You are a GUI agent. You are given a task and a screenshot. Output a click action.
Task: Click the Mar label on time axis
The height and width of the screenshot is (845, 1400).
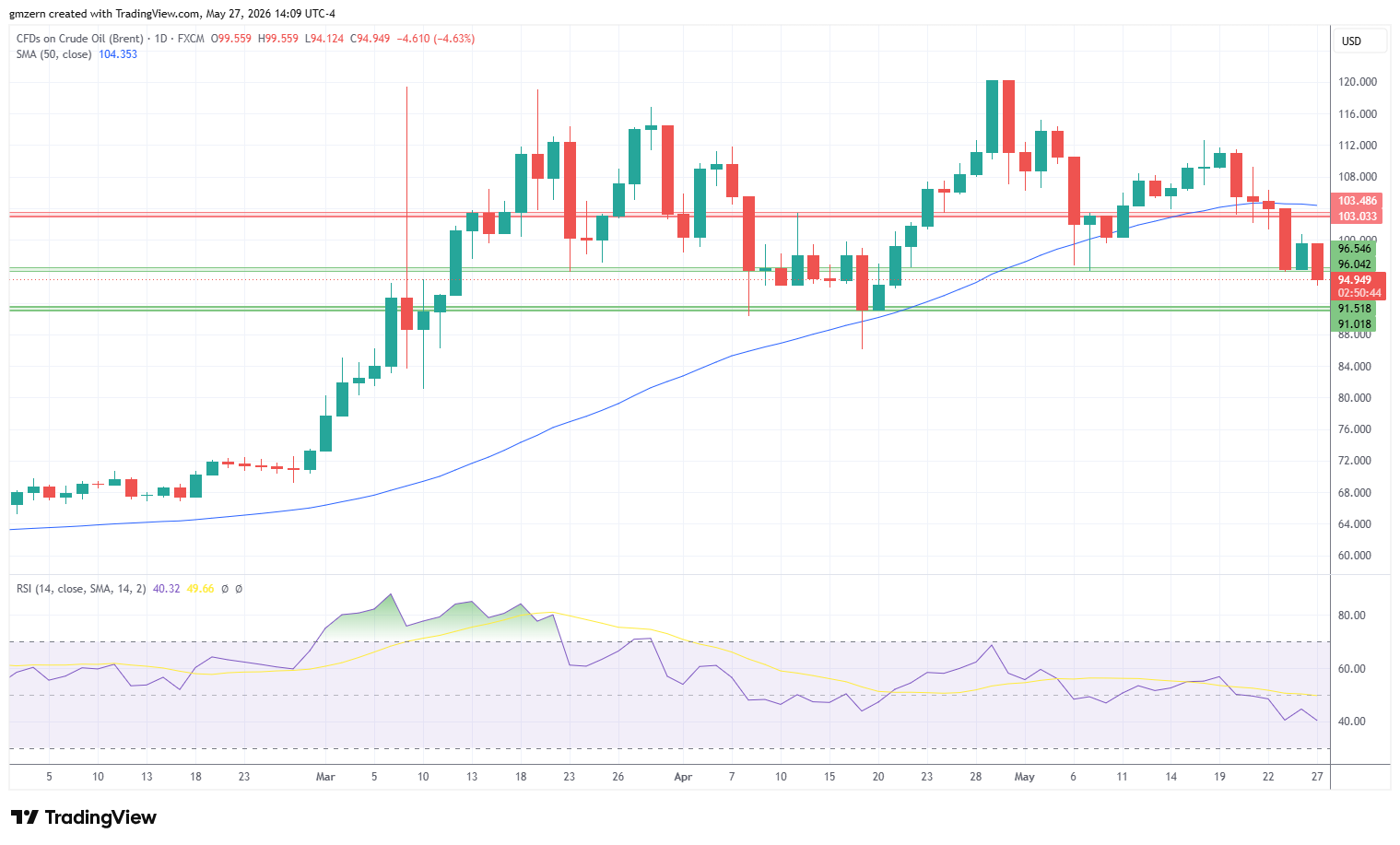coord(325,777)
